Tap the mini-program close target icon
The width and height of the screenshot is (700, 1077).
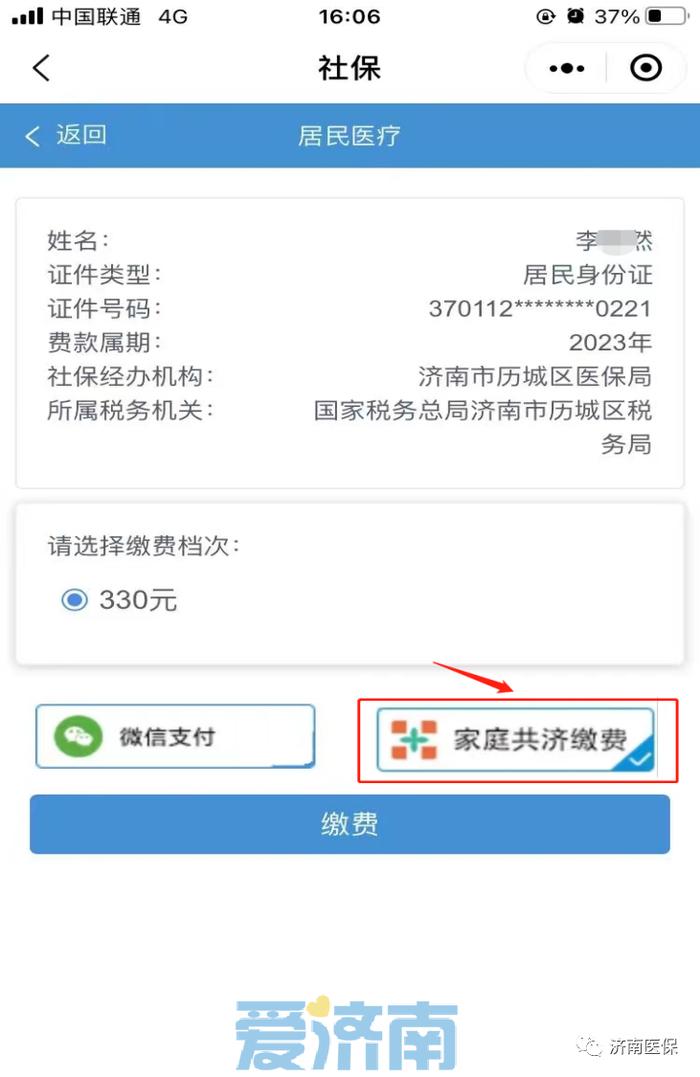pos(646,68)
